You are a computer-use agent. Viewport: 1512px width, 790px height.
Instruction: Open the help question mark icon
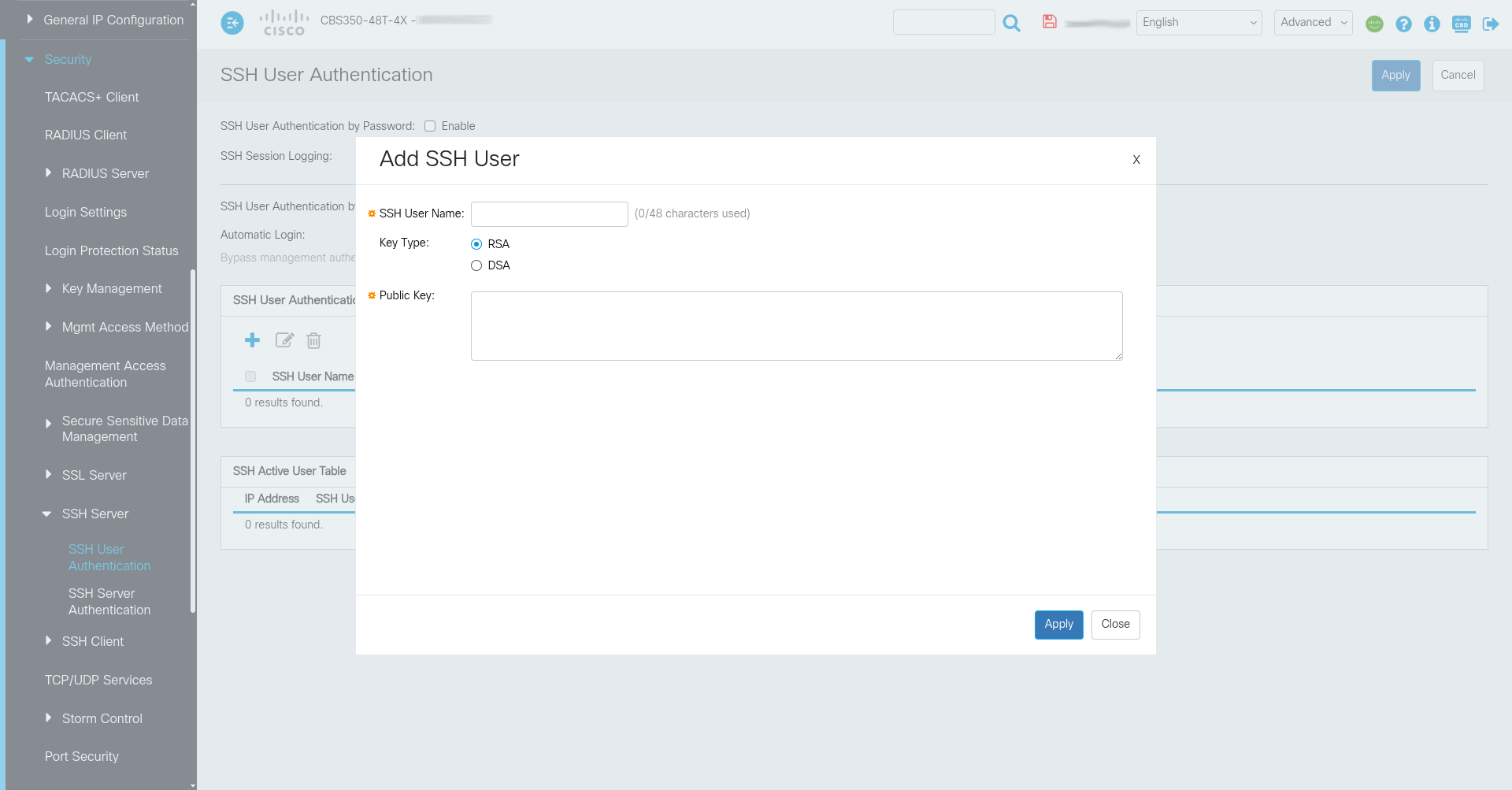[1403, 24]
